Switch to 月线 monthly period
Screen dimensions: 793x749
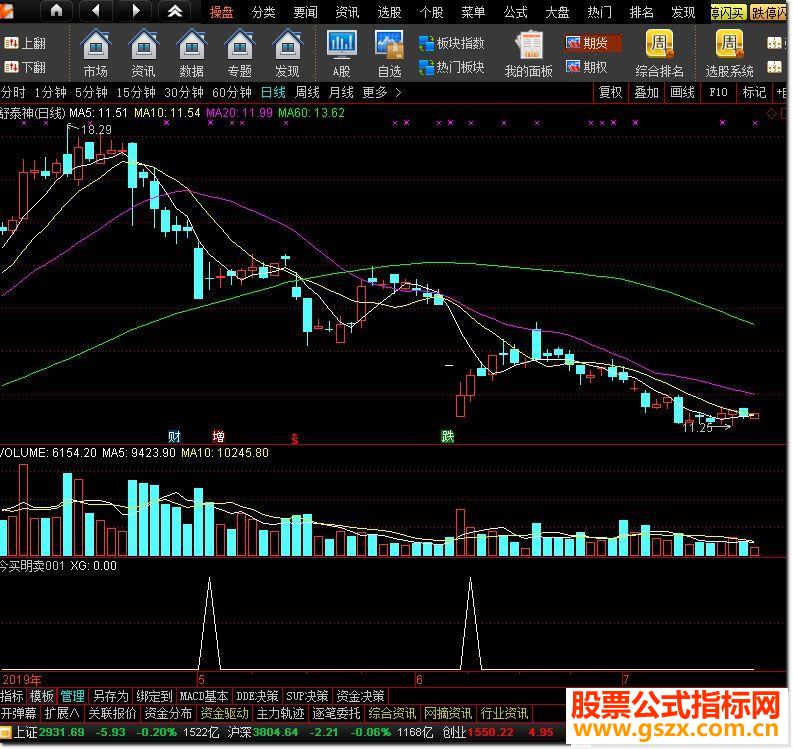pos(341,93)
